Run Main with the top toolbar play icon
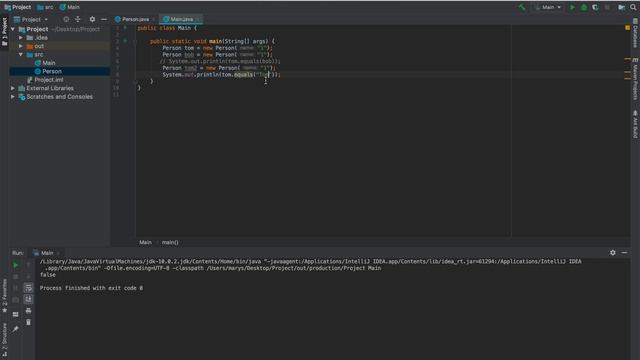Viewport: 640px width, 360px height. pos(572,7)
